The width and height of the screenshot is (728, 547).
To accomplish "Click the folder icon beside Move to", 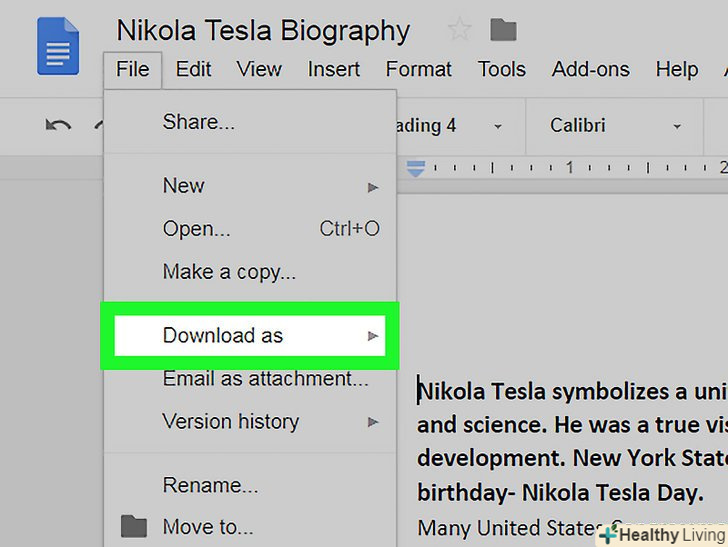I will 134,526.
